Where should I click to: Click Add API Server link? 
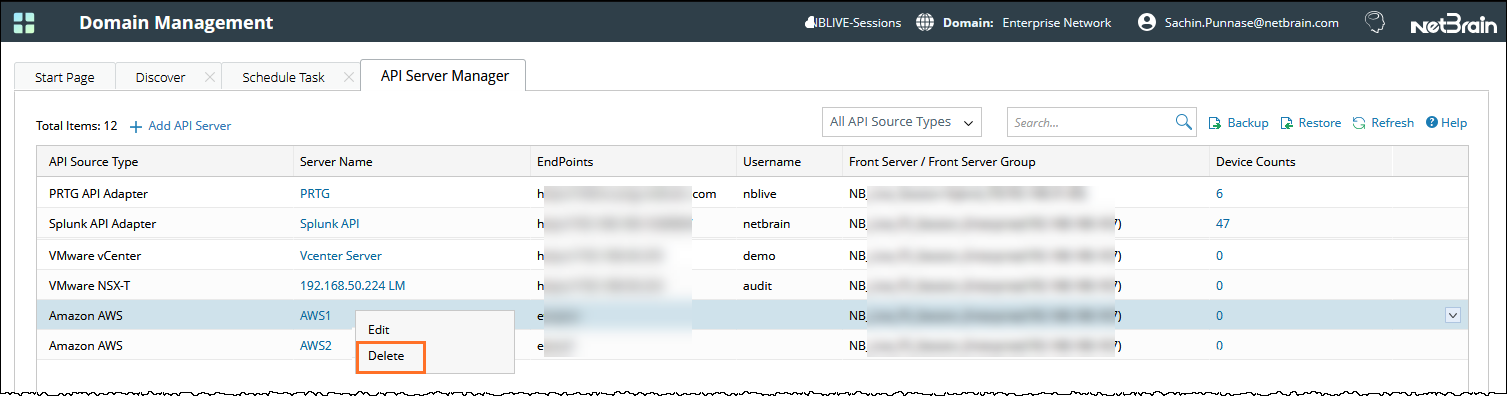click(180, 126)
